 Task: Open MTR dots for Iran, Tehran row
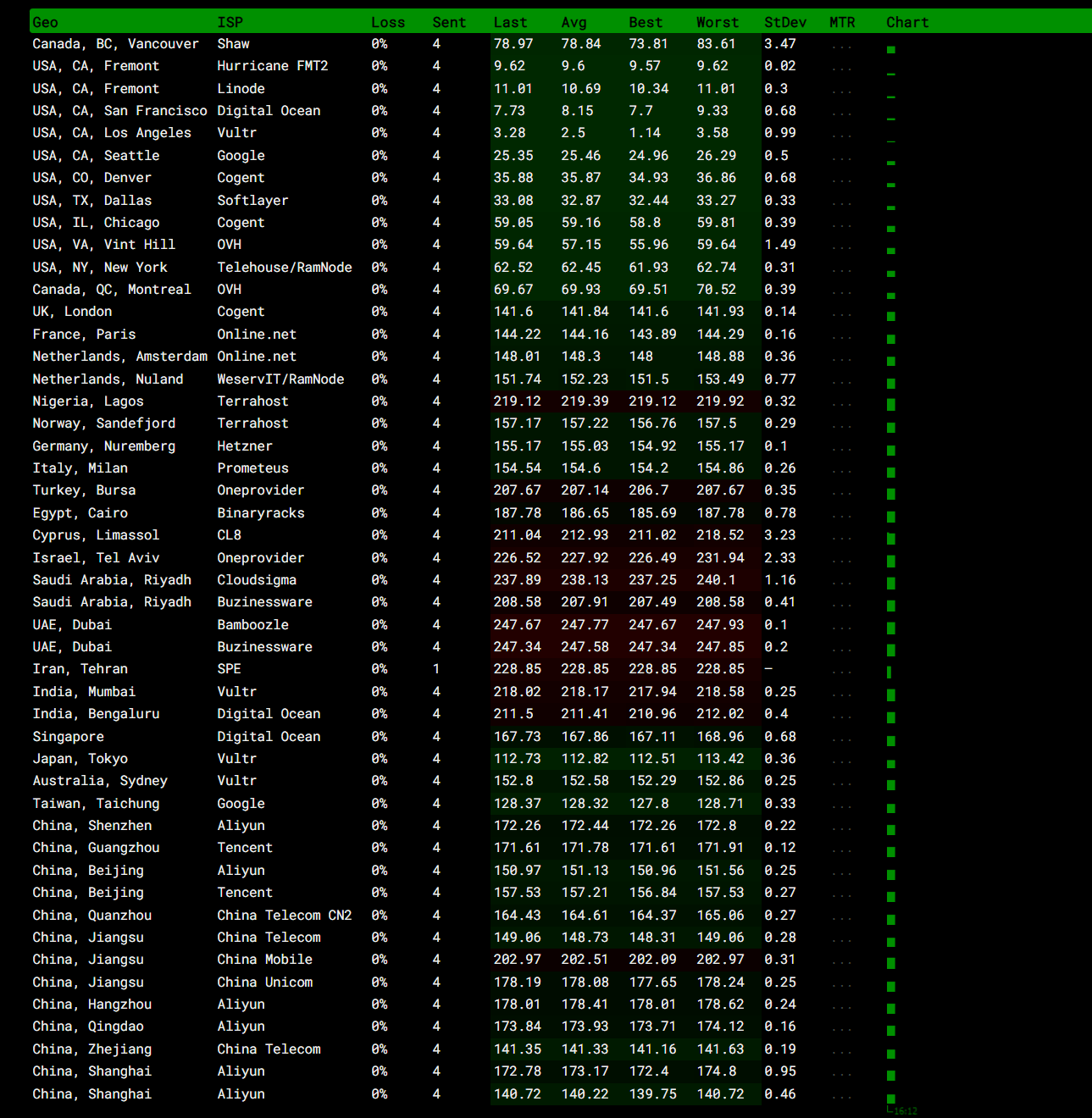pos(842,672)
